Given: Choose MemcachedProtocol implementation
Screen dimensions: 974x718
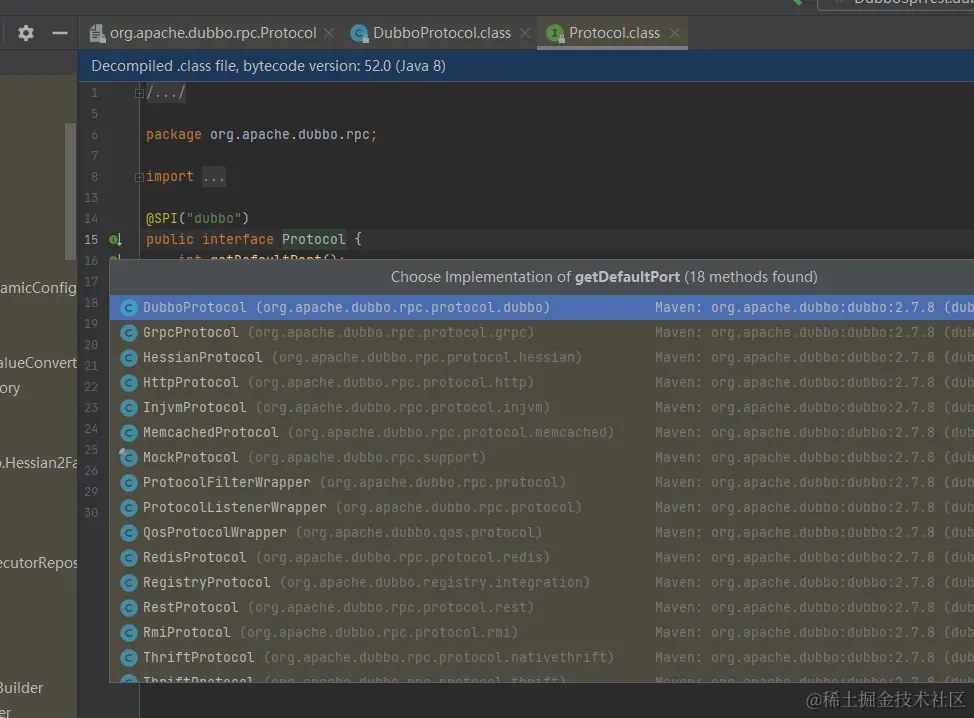Looking at the screenshot, I should click(542, 432).
